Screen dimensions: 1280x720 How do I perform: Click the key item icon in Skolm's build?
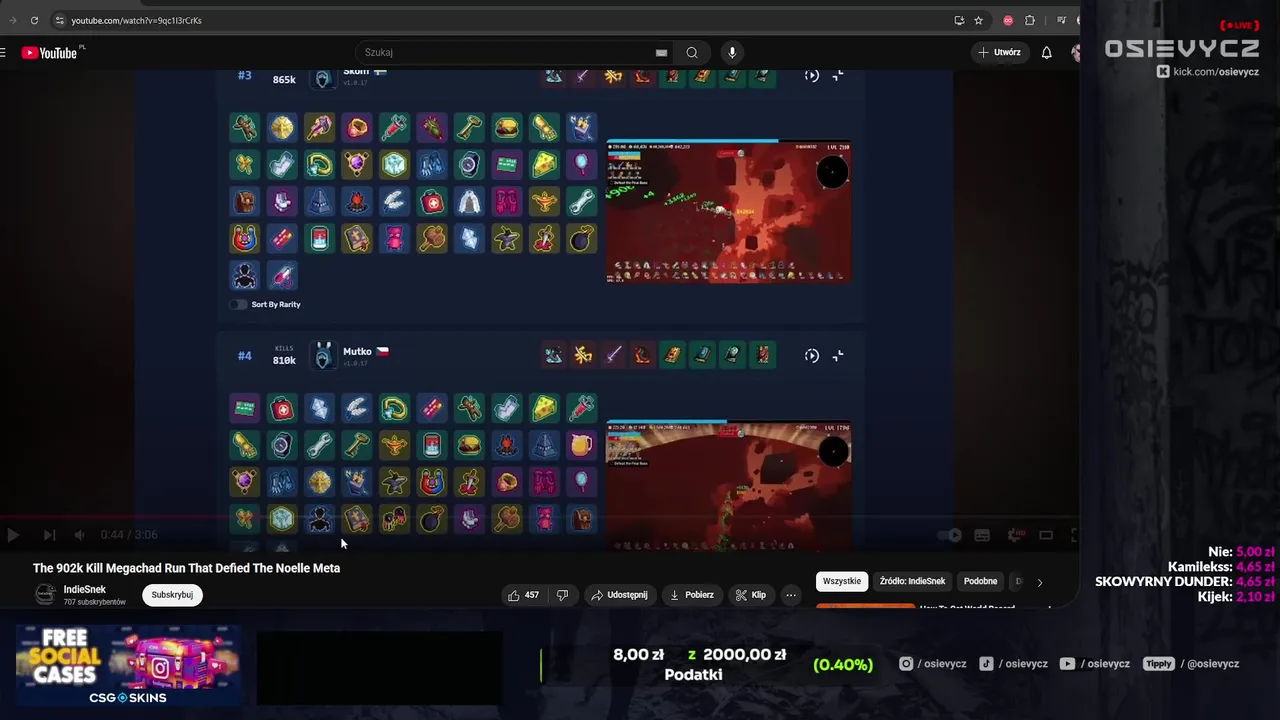coord(469,127)
